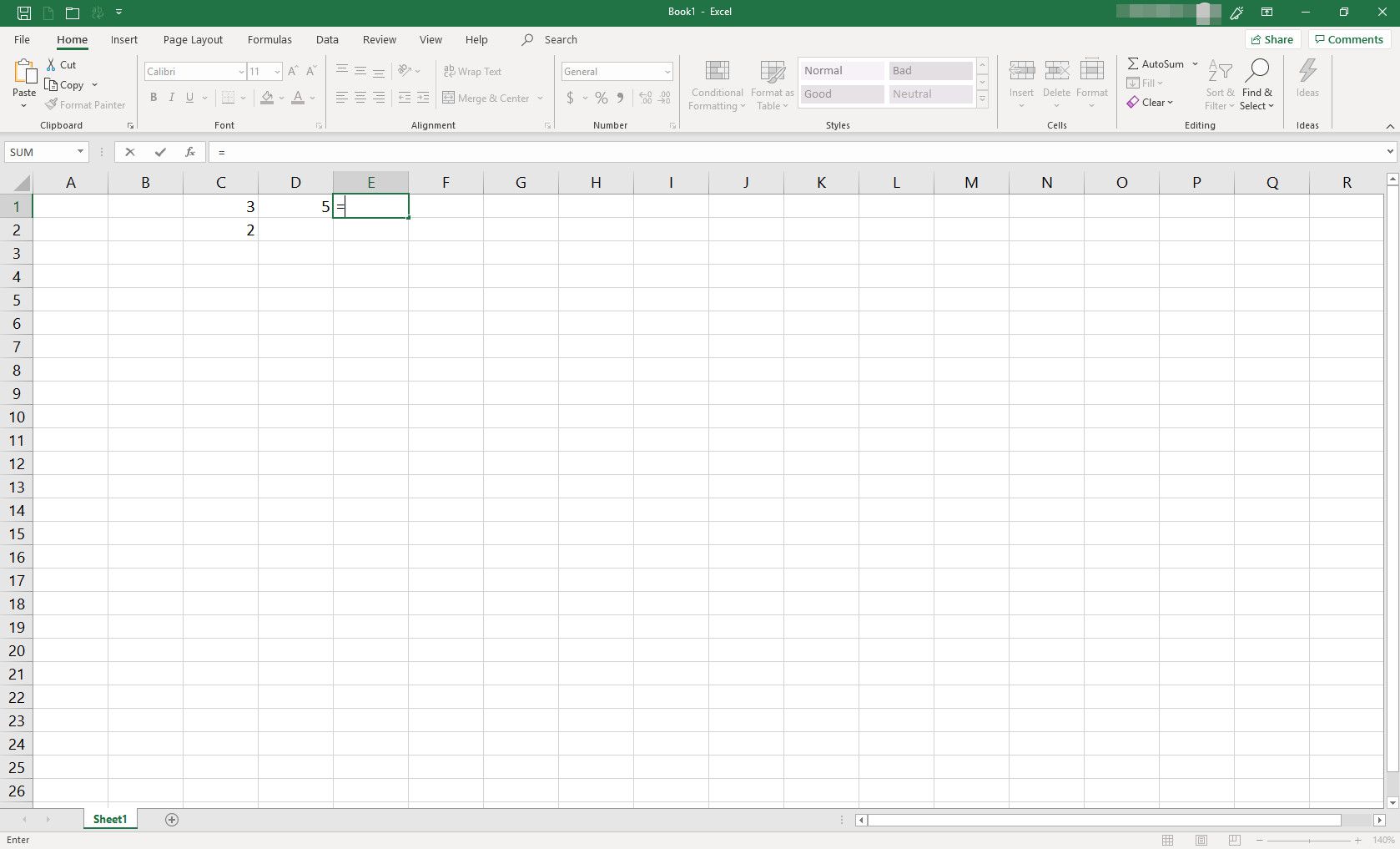Toggle Italic formatting
The height and width of the screenshot is (849, 1400).
(172, 98)
